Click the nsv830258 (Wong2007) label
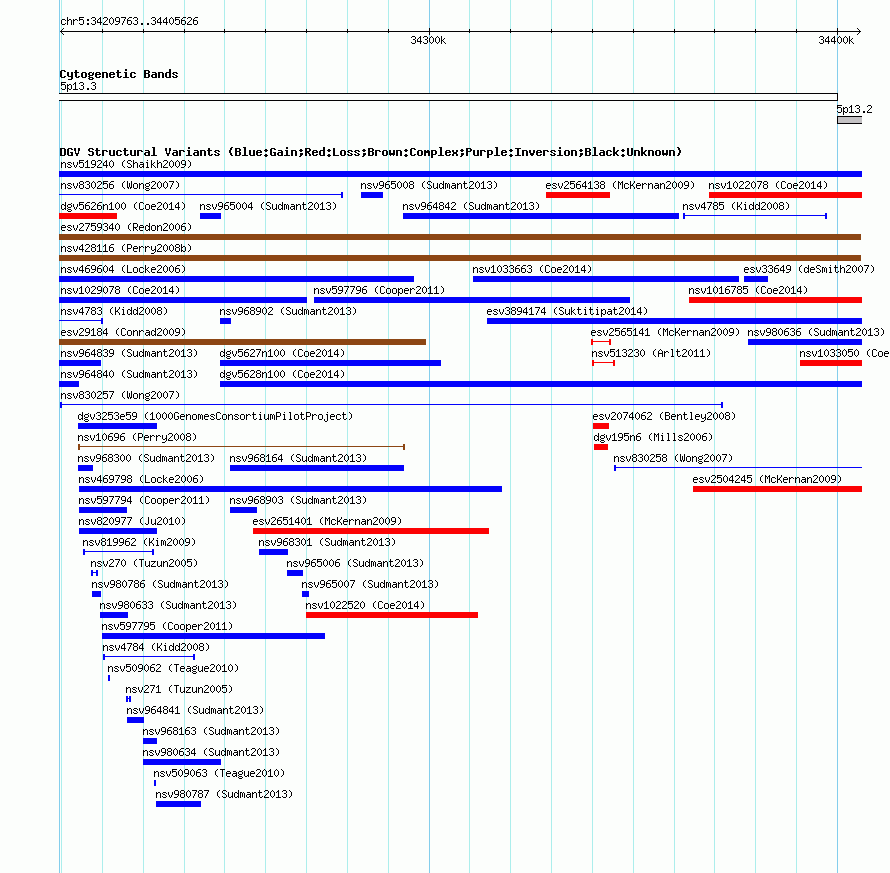890x873 pixels. pos(673,458)
